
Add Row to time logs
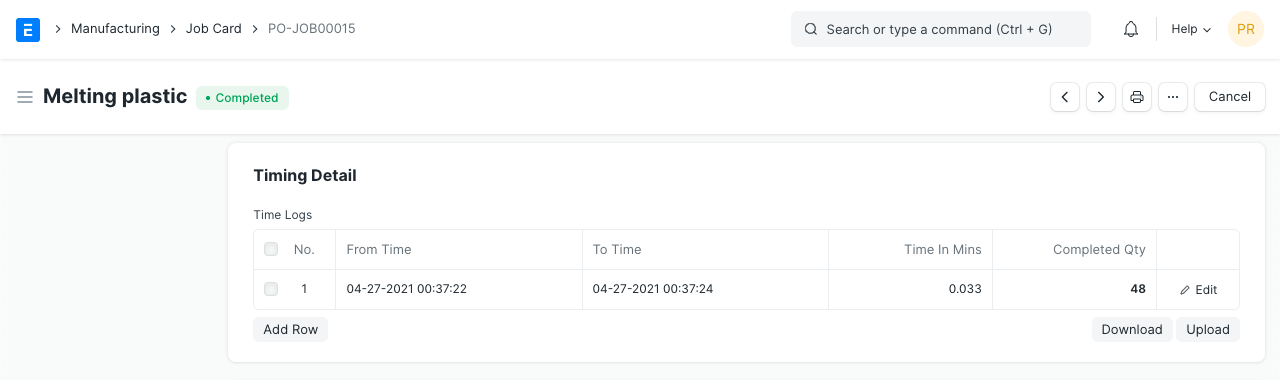pos(291,329)
